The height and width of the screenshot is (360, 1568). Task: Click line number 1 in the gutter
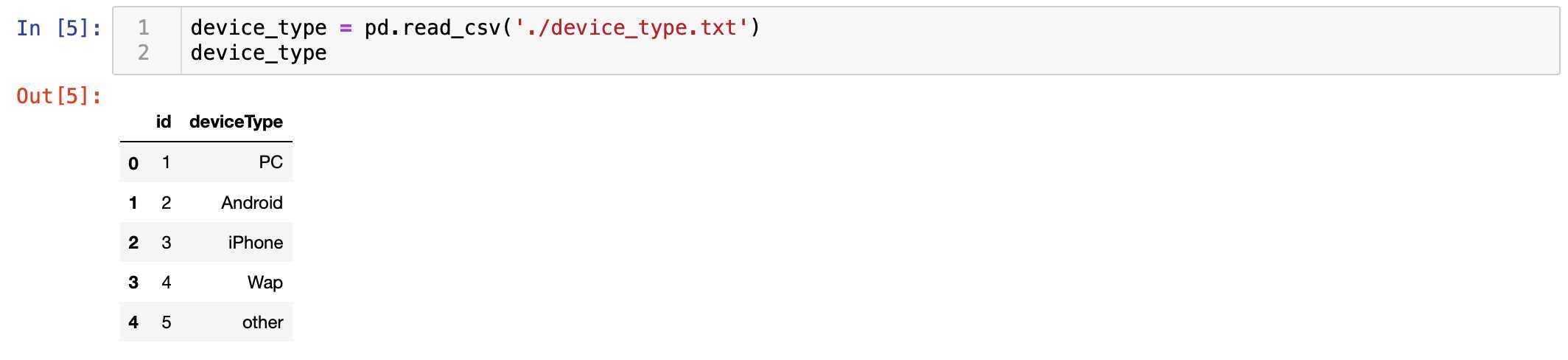pos(144,28)
